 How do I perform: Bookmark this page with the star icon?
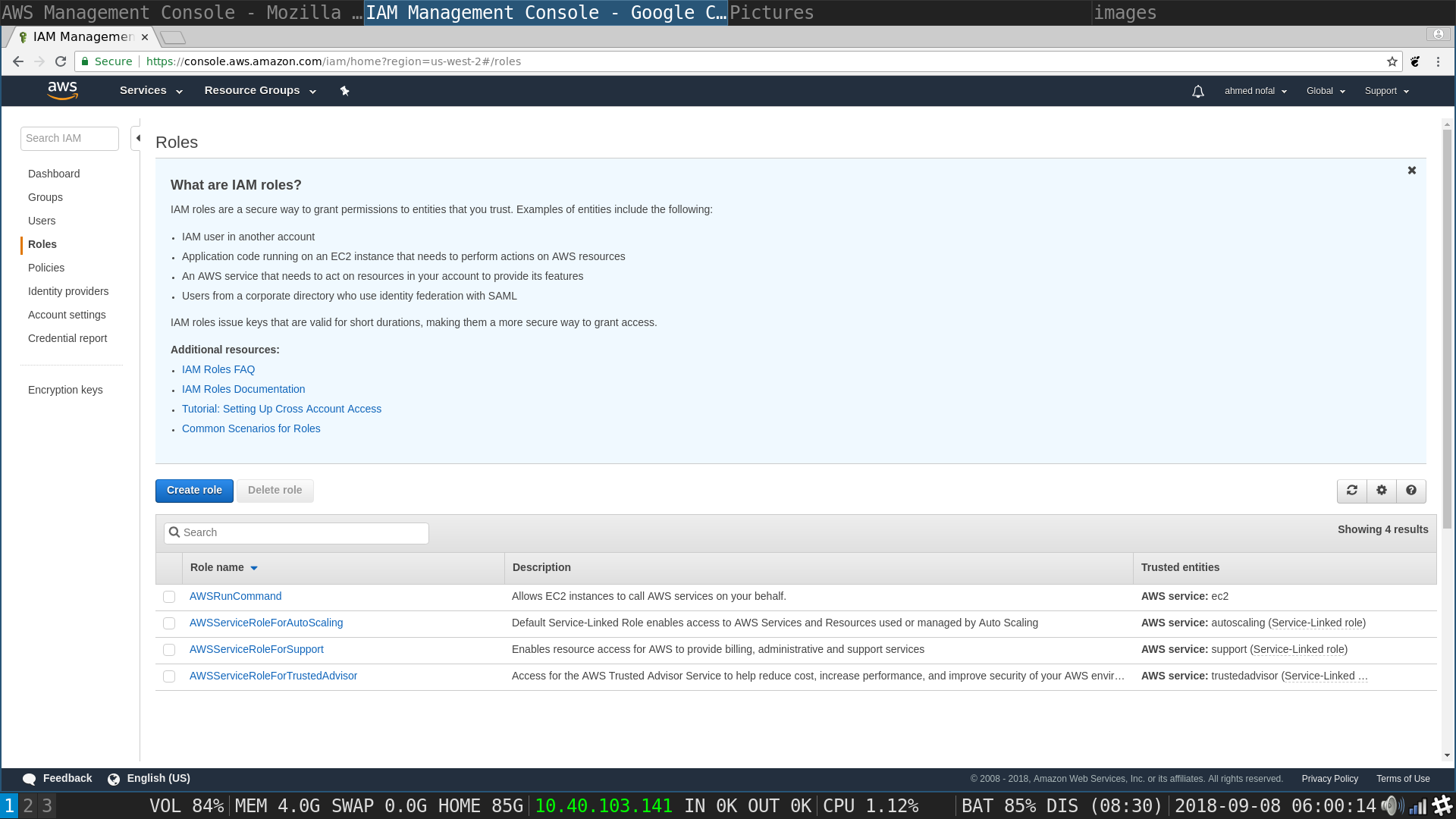tap(1392, 61)
